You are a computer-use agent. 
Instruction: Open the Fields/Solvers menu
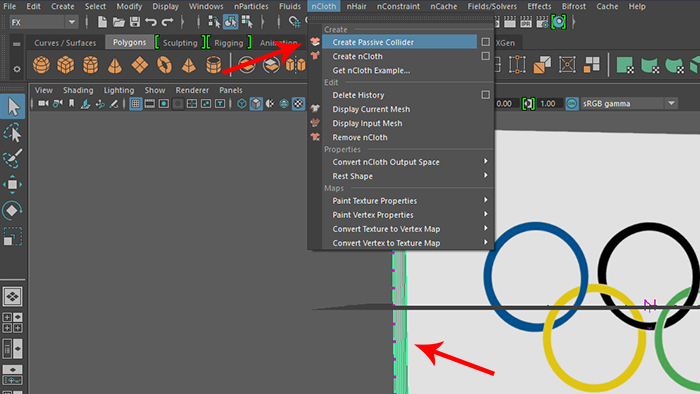[492, 6]
